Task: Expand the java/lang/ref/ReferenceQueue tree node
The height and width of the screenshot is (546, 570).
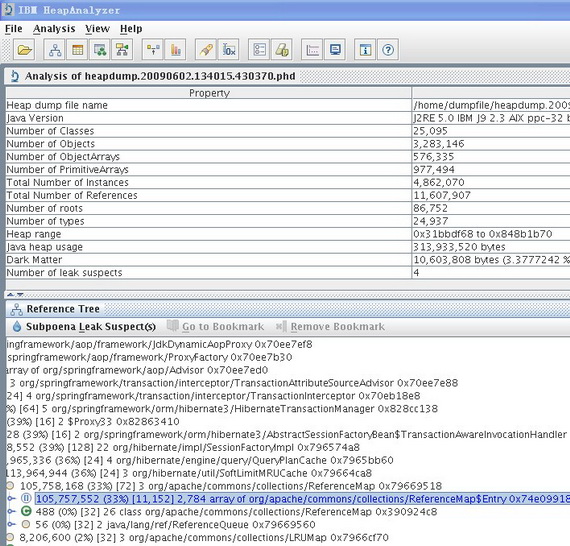Action: click(x=12, y=524)
